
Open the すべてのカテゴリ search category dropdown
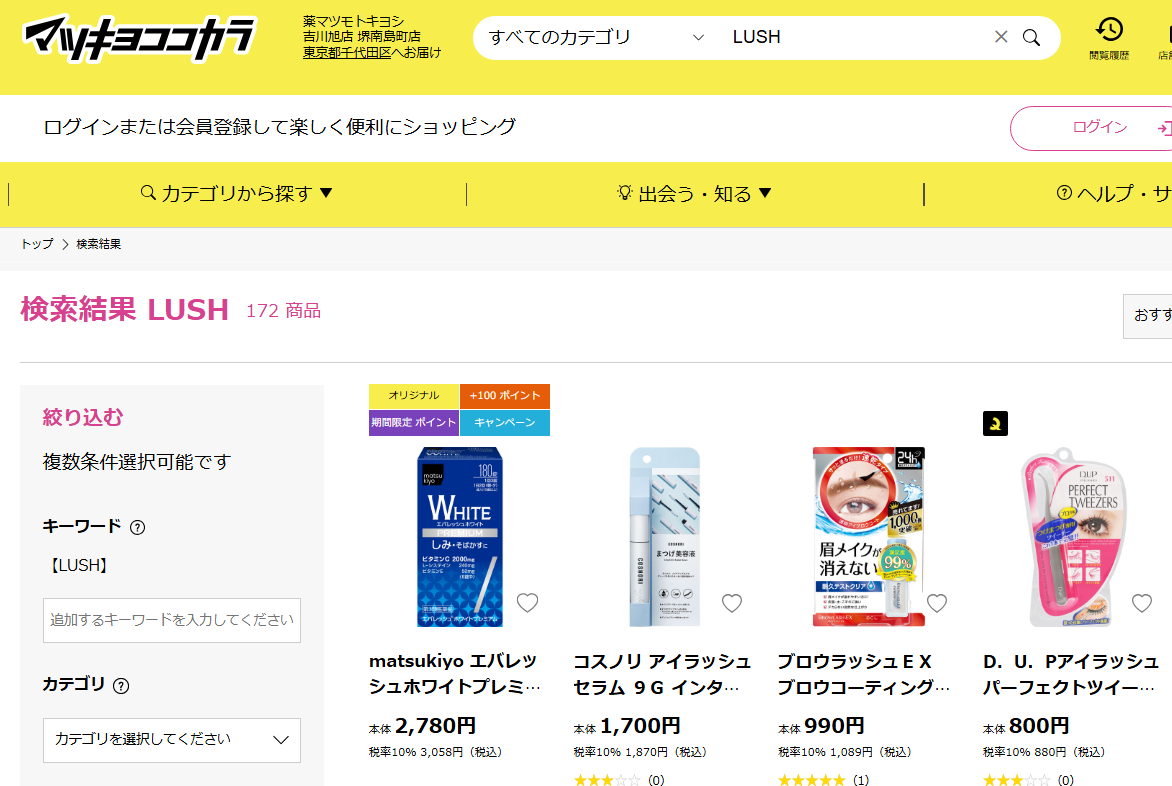tap(596, 37)
